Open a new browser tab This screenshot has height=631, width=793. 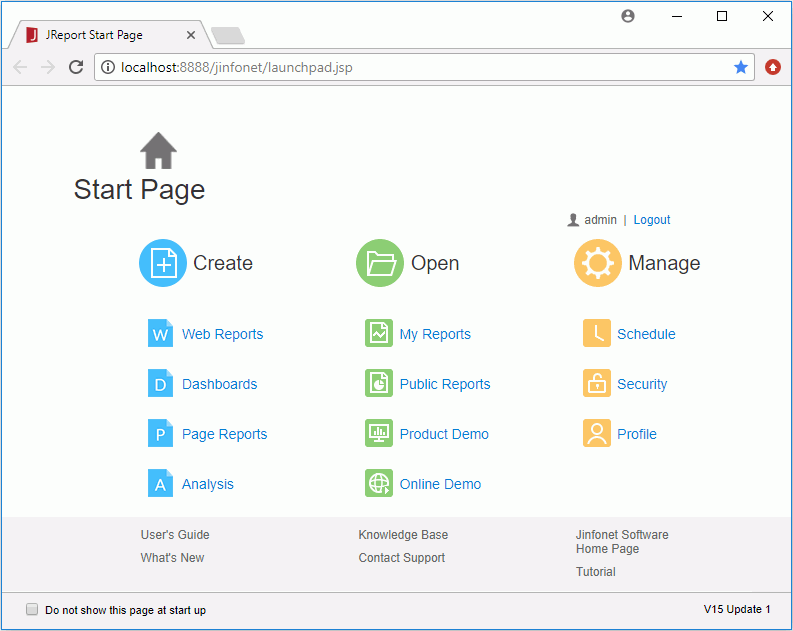[x=228, y=35]
